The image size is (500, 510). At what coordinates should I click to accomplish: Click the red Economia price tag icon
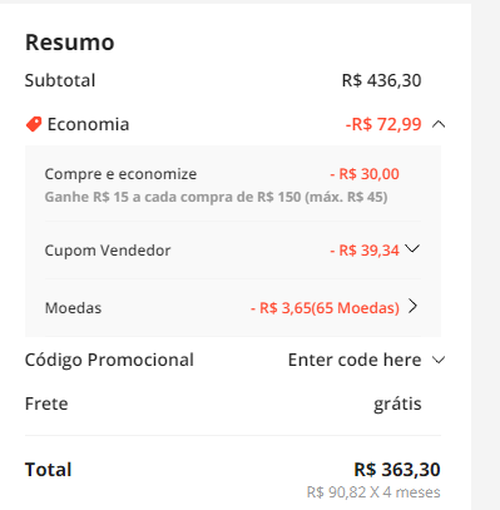(34, 124)
